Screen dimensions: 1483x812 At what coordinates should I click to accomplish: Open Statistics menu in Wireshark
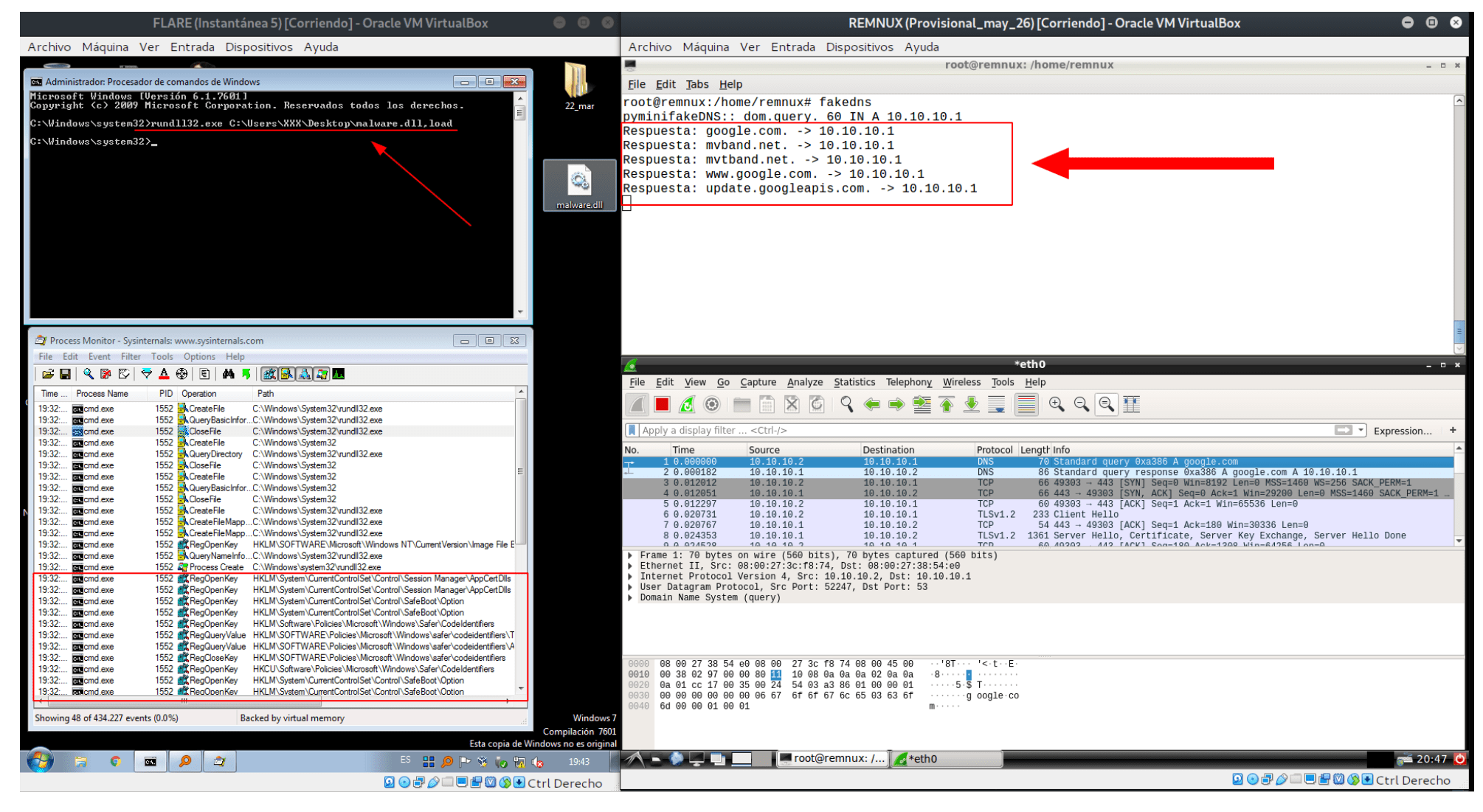(x=854, y=383)
